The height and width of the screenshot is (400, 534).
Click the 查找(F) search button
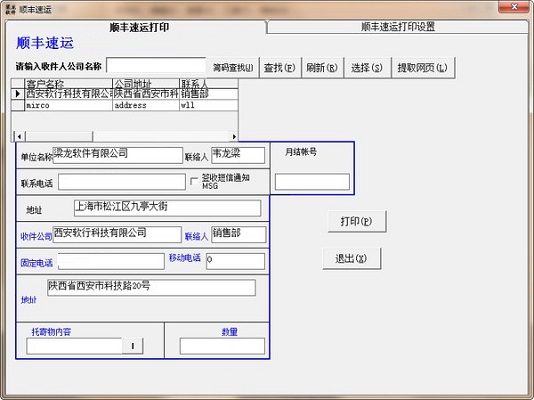point(280,68)
